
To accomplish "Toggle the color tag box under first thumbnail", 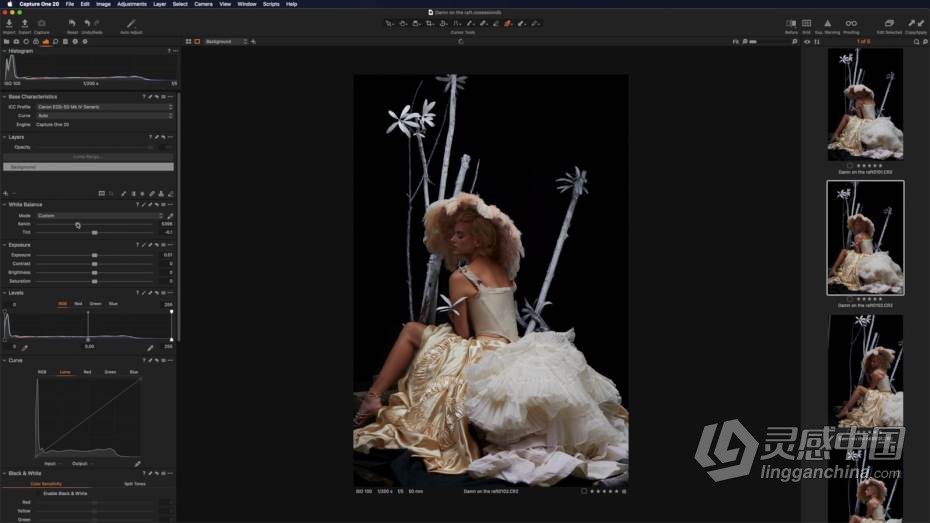I will tap(849, 166).
